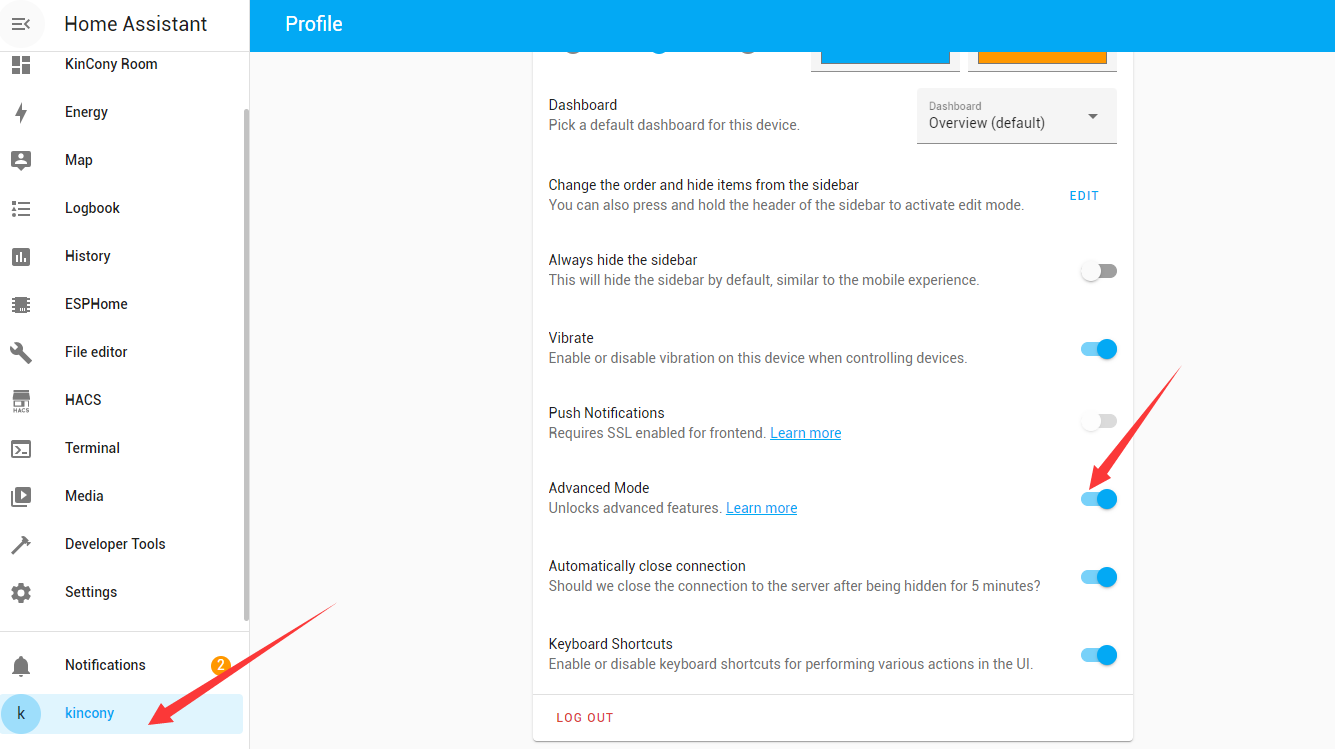Turn off the Vibrate toggle
Viewport: 1335px width, 749px height.
pos(1099,349)
